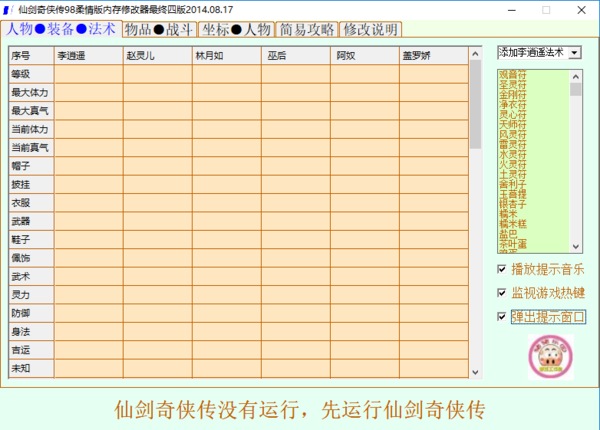
Task: Click the 帽子 row label
Action: 31,166
